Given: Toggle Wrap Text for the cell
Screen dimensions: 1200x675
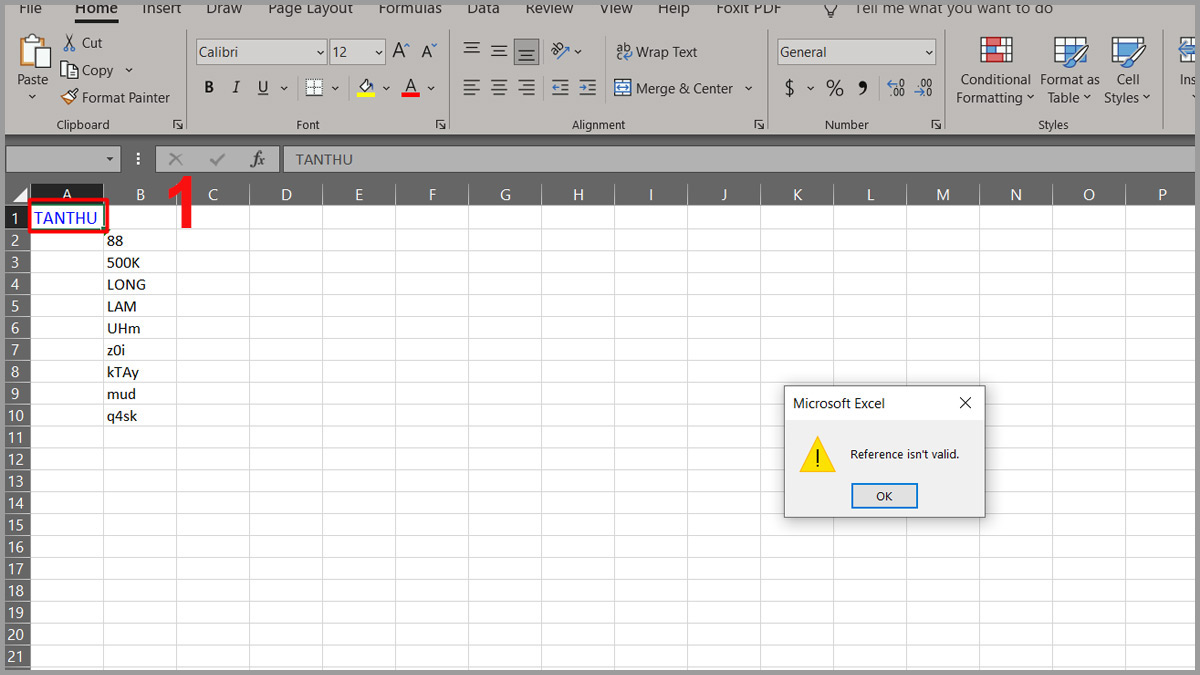Looking at the screenshot, I should tap(657, 52).
